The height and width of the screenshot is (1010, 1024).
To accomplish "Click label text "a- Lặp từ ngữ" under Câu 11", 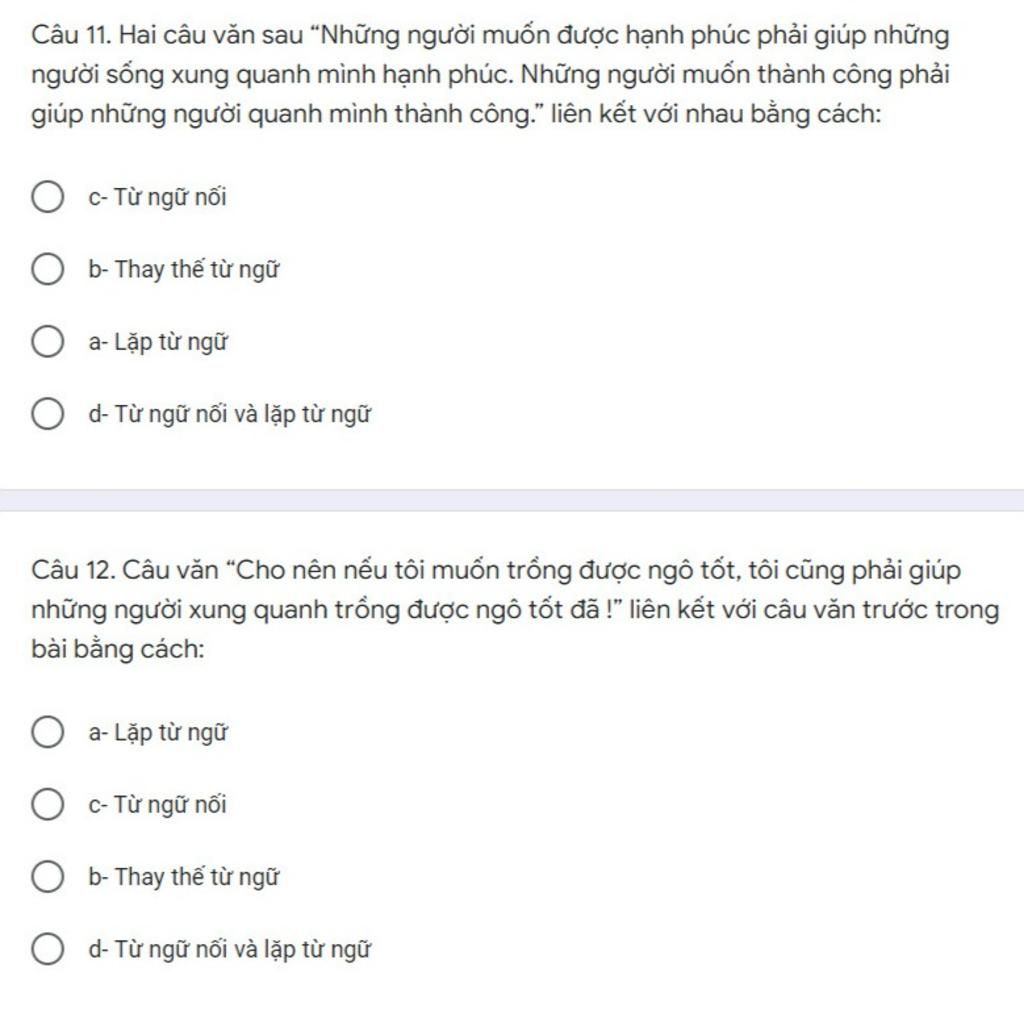I will (158, 342).
